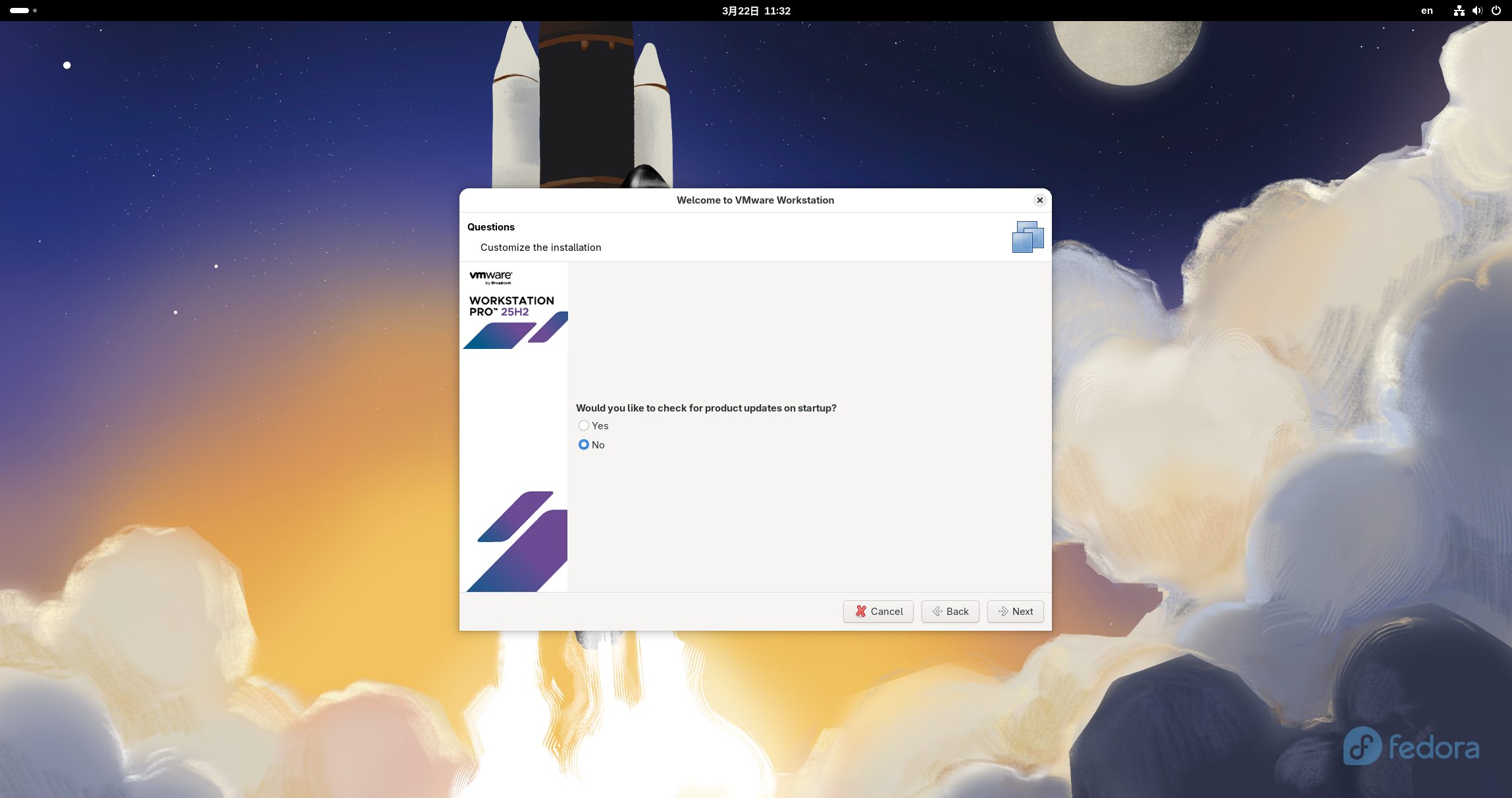Close the Welcome to VMware Workstation dialog
Screen dimensions: 1512x798
[1040, 200]
